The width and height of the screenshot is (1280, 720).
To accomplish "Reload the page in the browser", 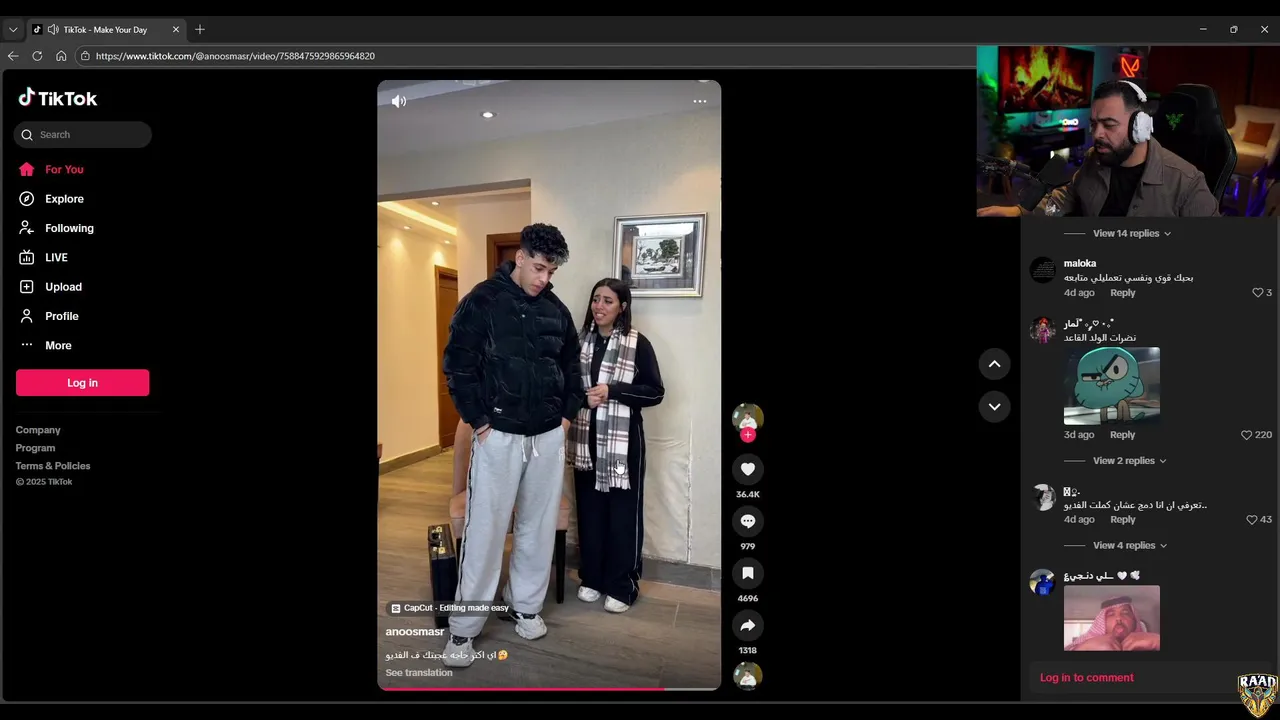I will point(37,56).
